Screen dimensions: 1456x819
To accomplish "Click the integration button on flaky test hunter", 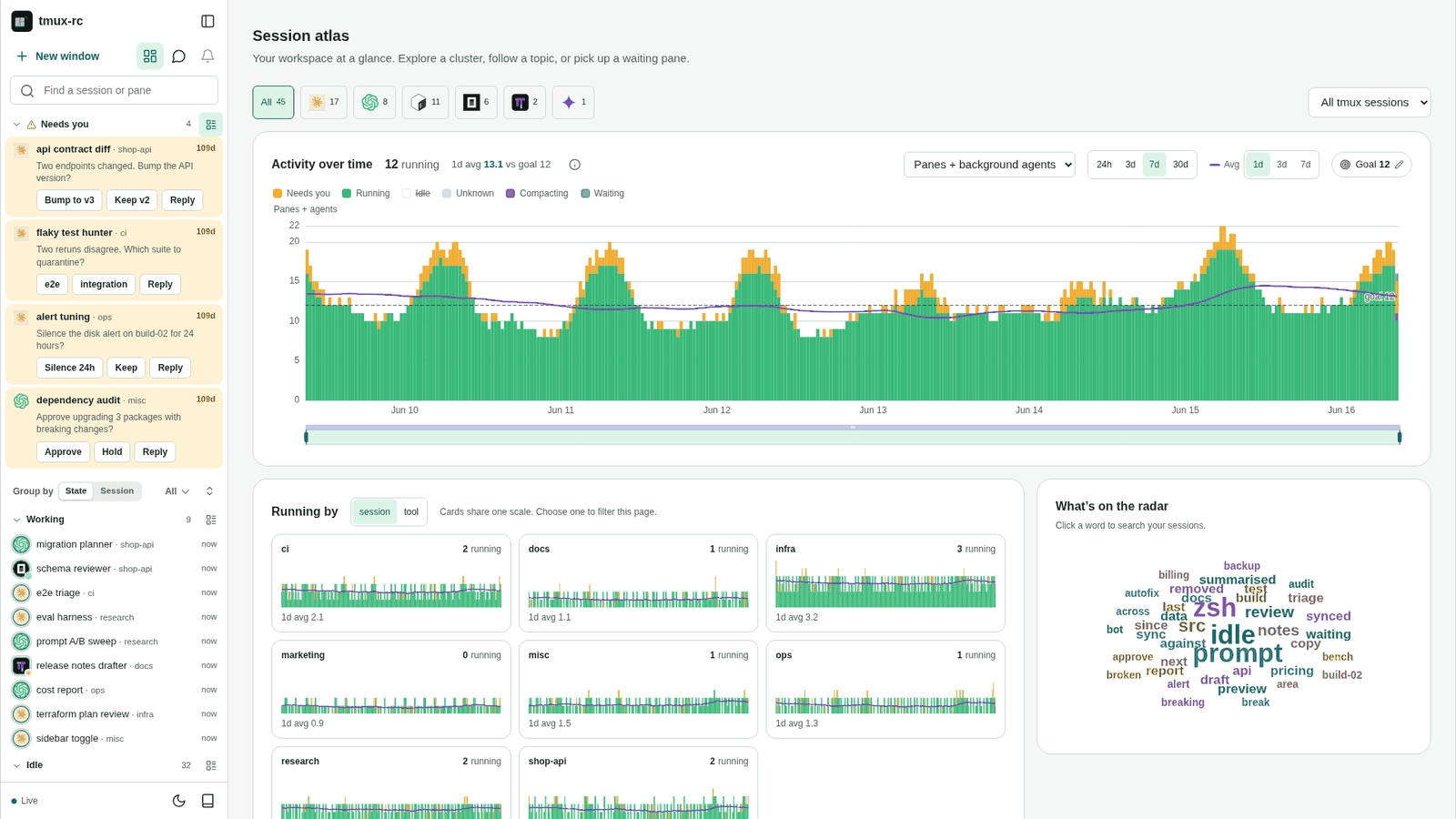I will click(104, 285).
